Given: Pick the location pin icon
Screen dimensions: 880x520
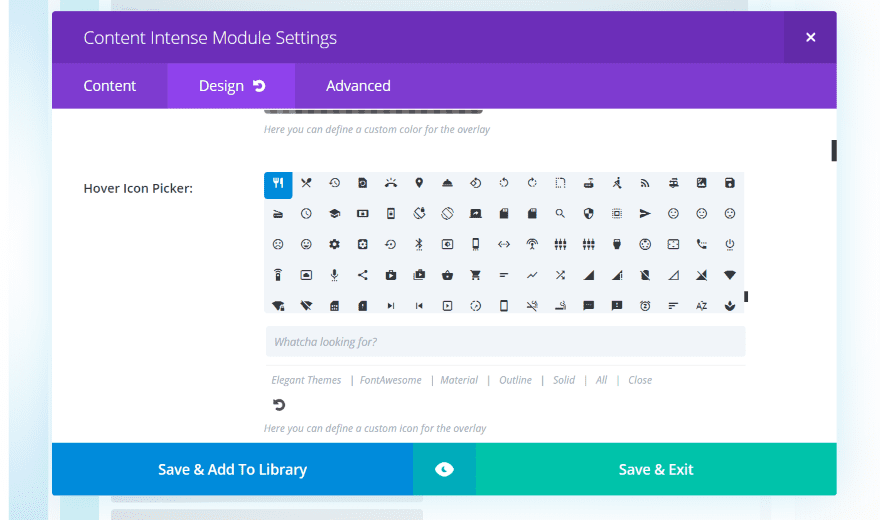Looking at the screenshot, I should click(419, 183).
